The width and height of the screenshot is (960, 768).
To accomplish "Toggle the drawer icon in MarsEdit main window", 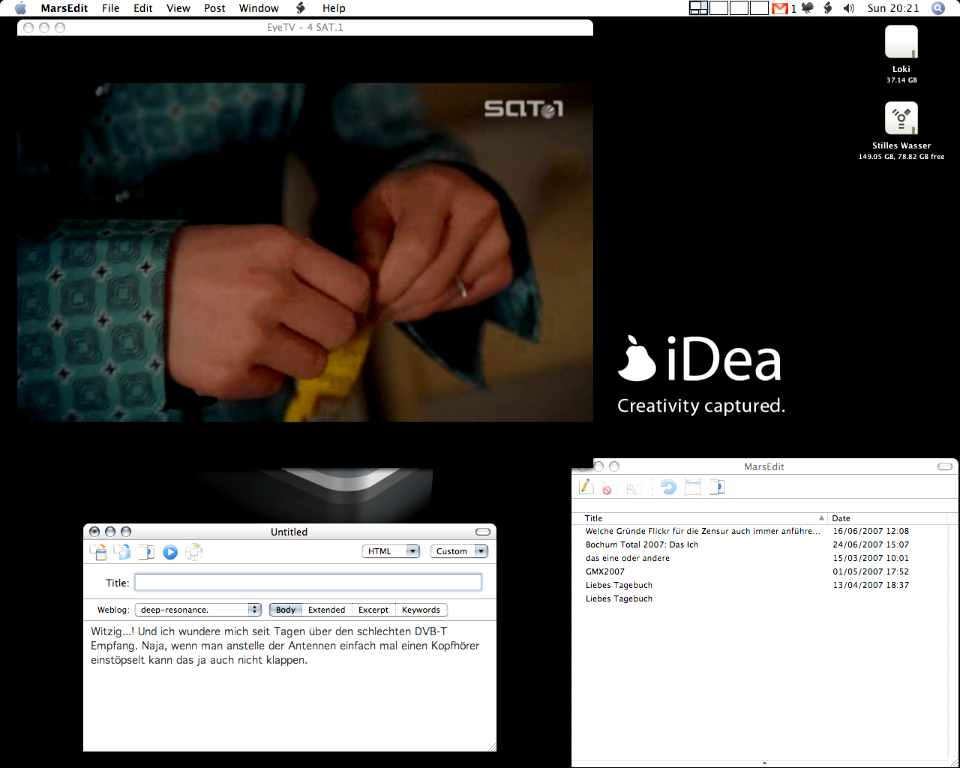I will pyautogui.click(x=717, y=487).
